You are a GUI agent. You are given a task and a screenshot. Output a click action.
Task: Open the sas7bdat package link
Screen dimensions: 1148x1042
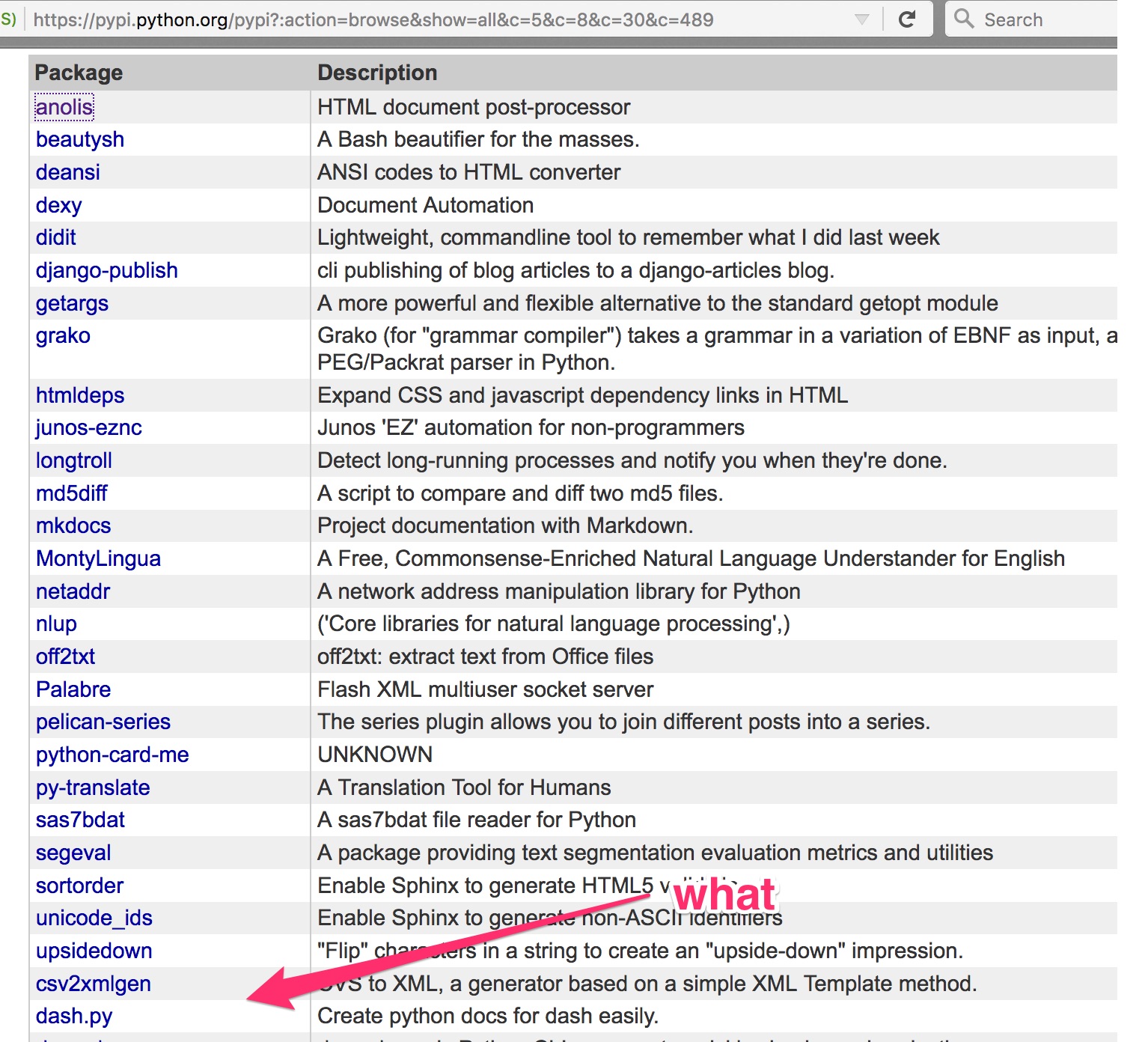point(80,820)
